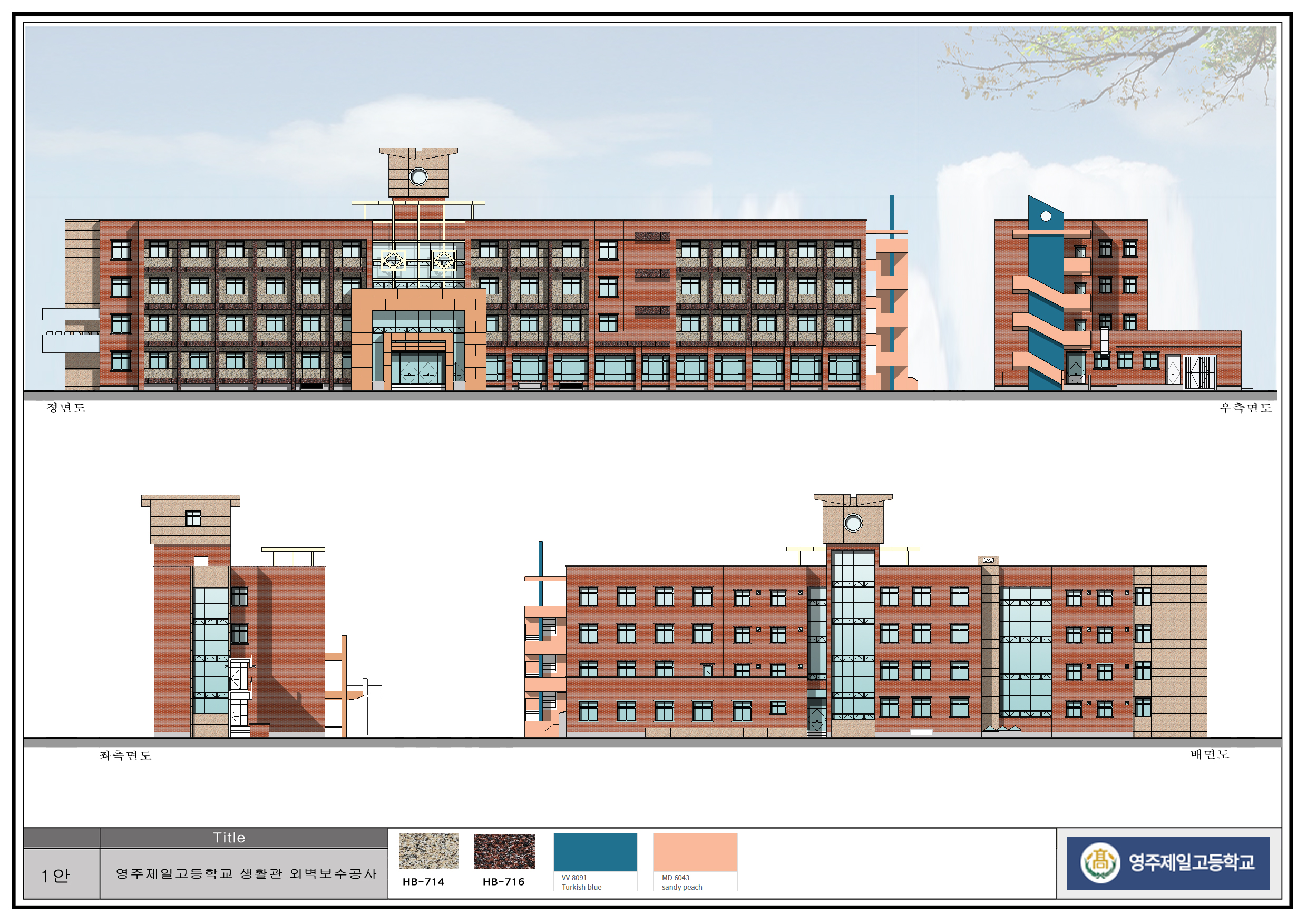The image size is (1307, 924).
Task: Select the sandy peach color swatch
Action: click(695, 852)
